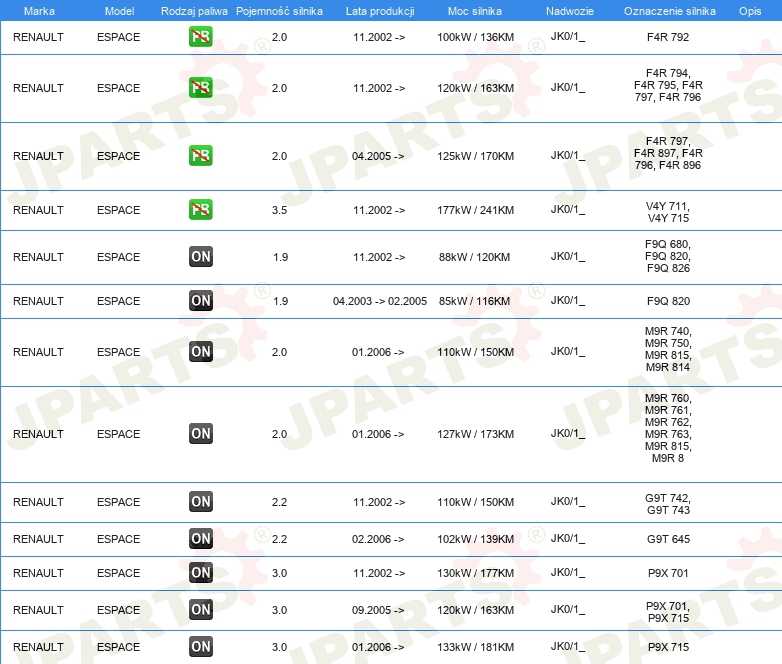The height and width of the screenshot is (664, 782).
Task: Select engine codes starting with F4R 794
Action: [668, 85]
